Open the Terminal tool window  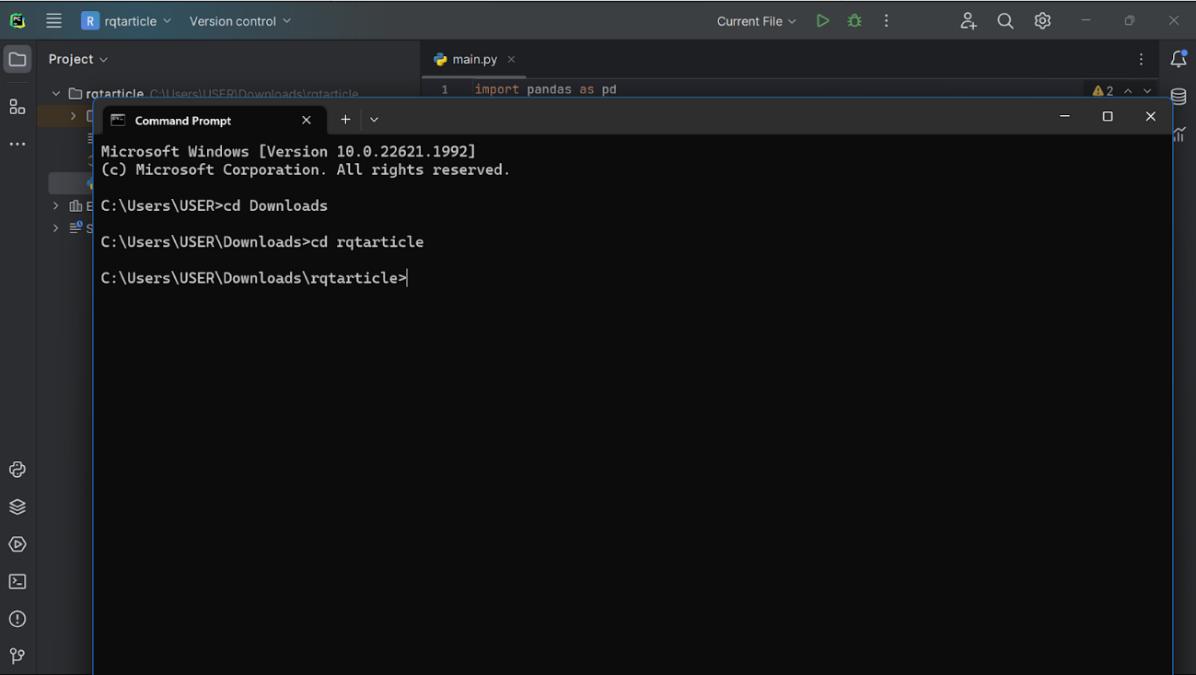[17, 582]
